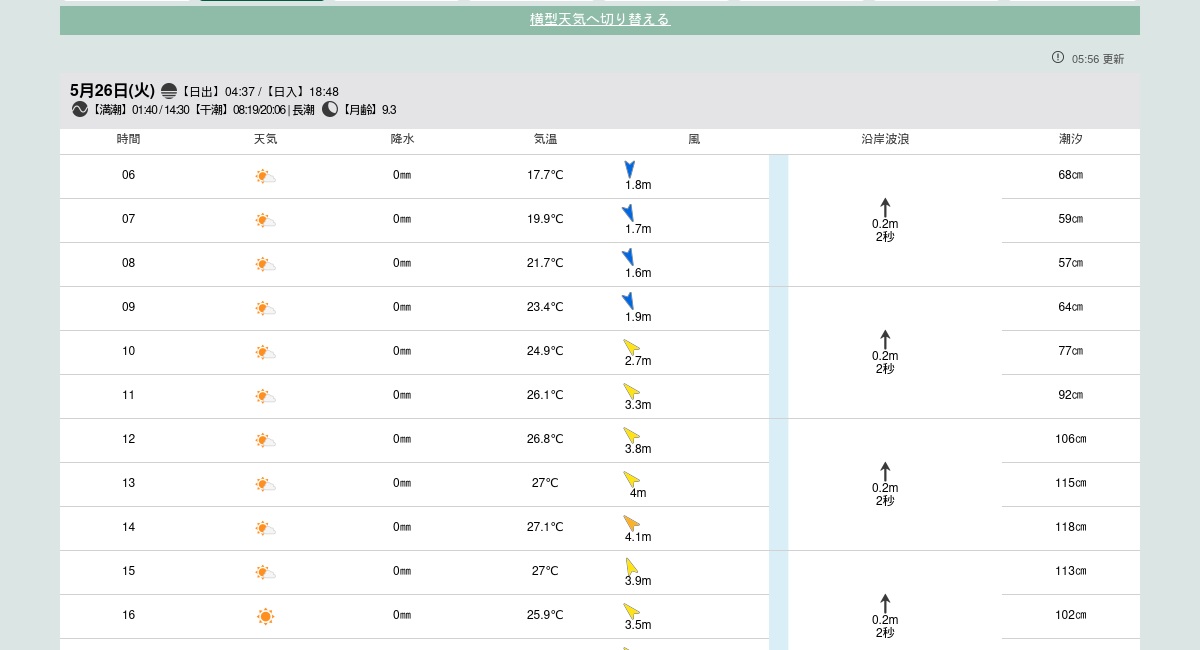Click the 113㎝ tide value
Viewport: 1200px width, 650px height.
pyautogui.click(x=1071, y=571)
